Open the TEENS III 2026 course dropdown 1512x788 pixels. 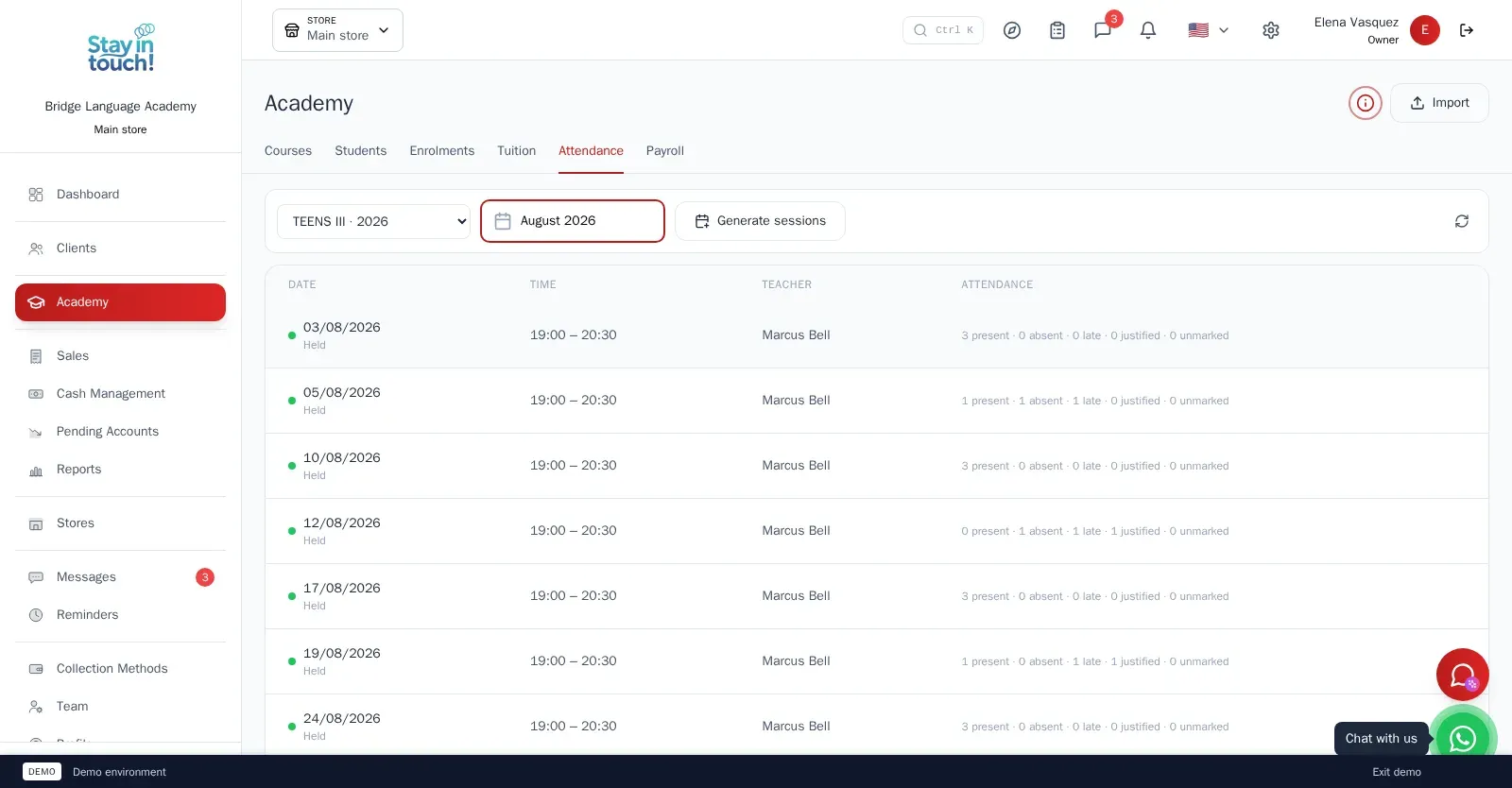373,221
